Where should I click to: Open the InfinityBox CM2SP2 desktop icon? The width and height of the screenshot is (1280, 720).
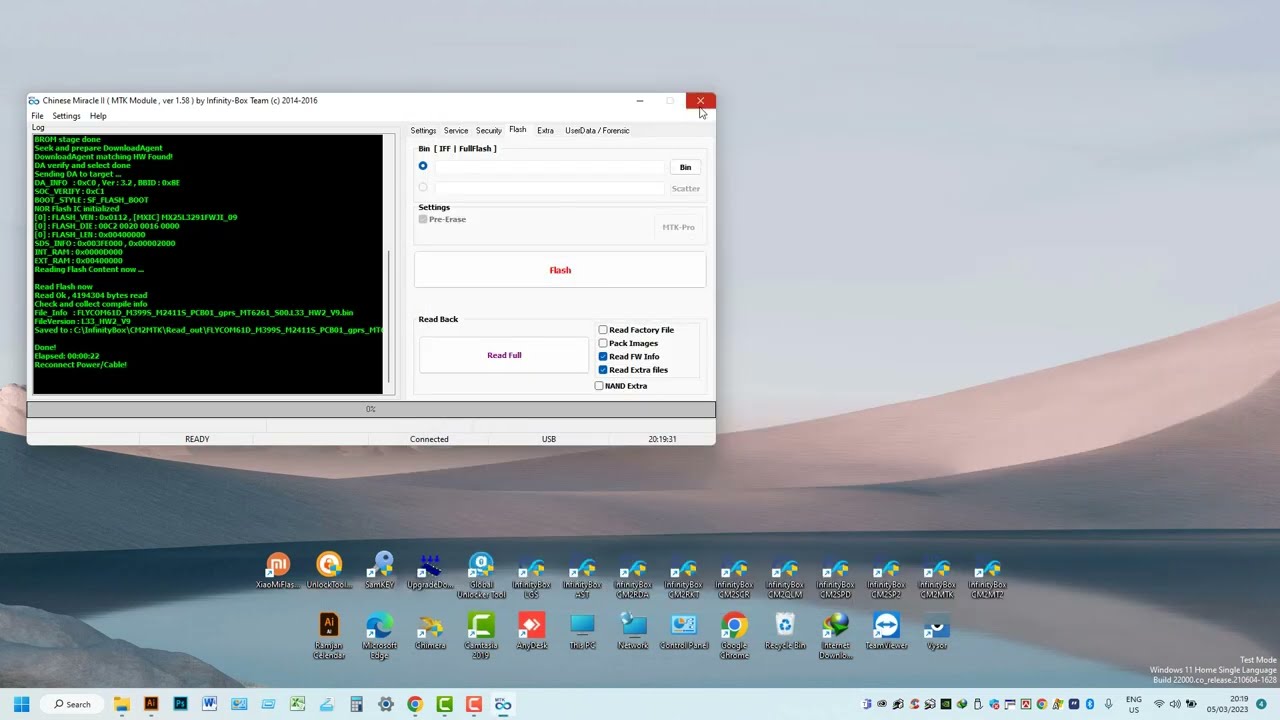click(x=887, y=576)
